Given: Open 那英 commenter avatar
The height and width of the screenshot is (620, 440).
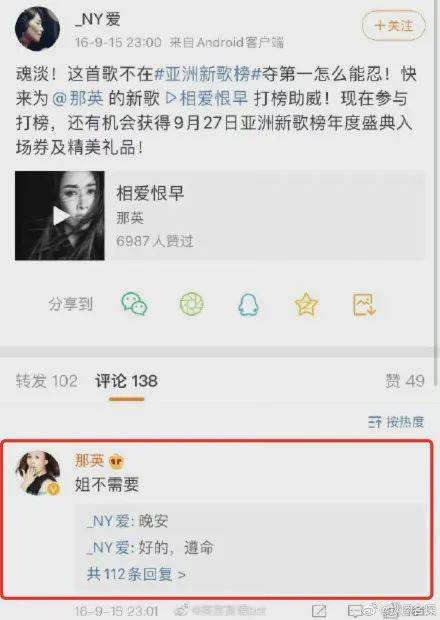Looking at the screenshot, I should point(38,473).
